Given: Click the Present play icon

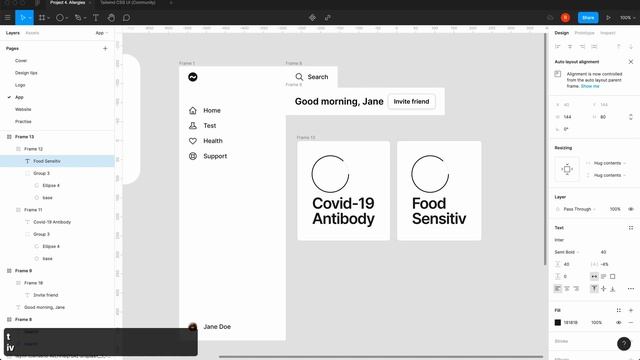Looking at the screenshot, I should point(608,18).
